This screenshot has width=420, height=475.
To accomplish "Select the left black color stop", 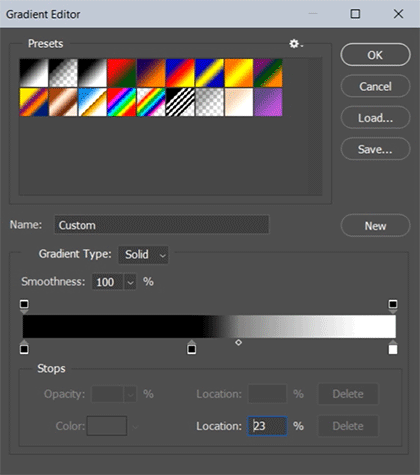I will pyautogui.click(x=24, y=348).
